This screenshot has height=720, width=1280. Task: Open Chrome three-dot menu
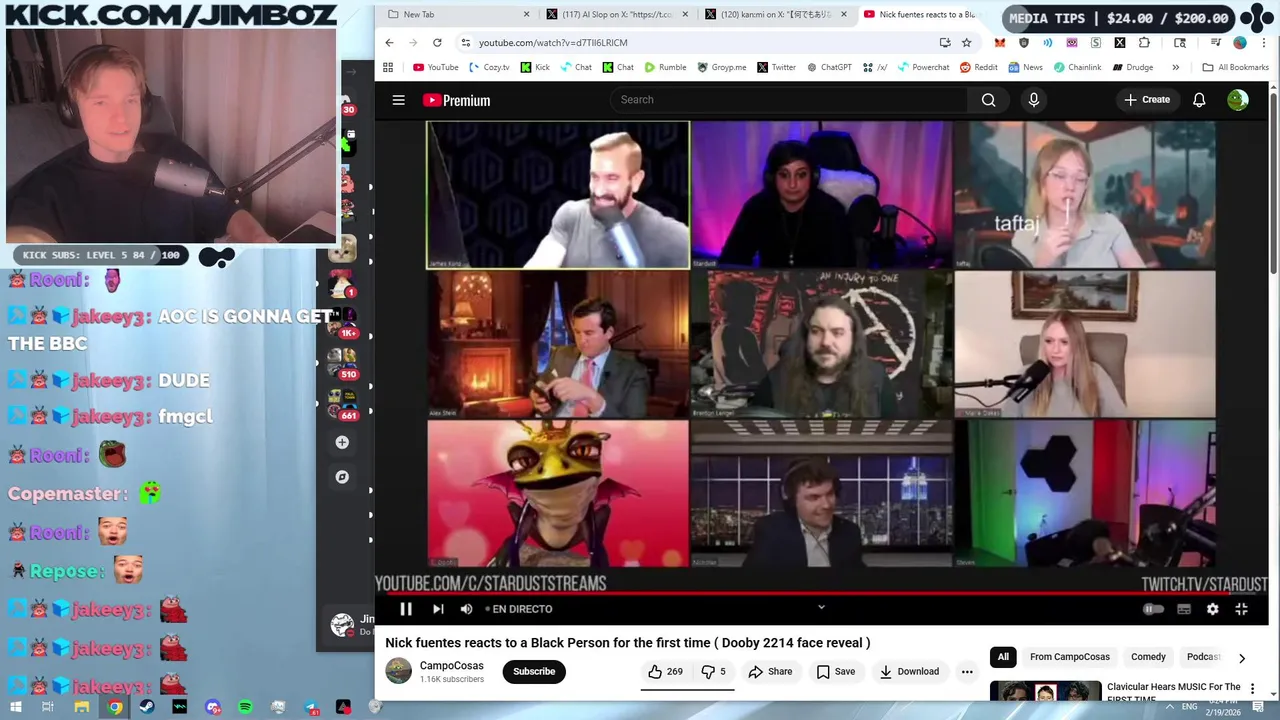(1264, 43)
